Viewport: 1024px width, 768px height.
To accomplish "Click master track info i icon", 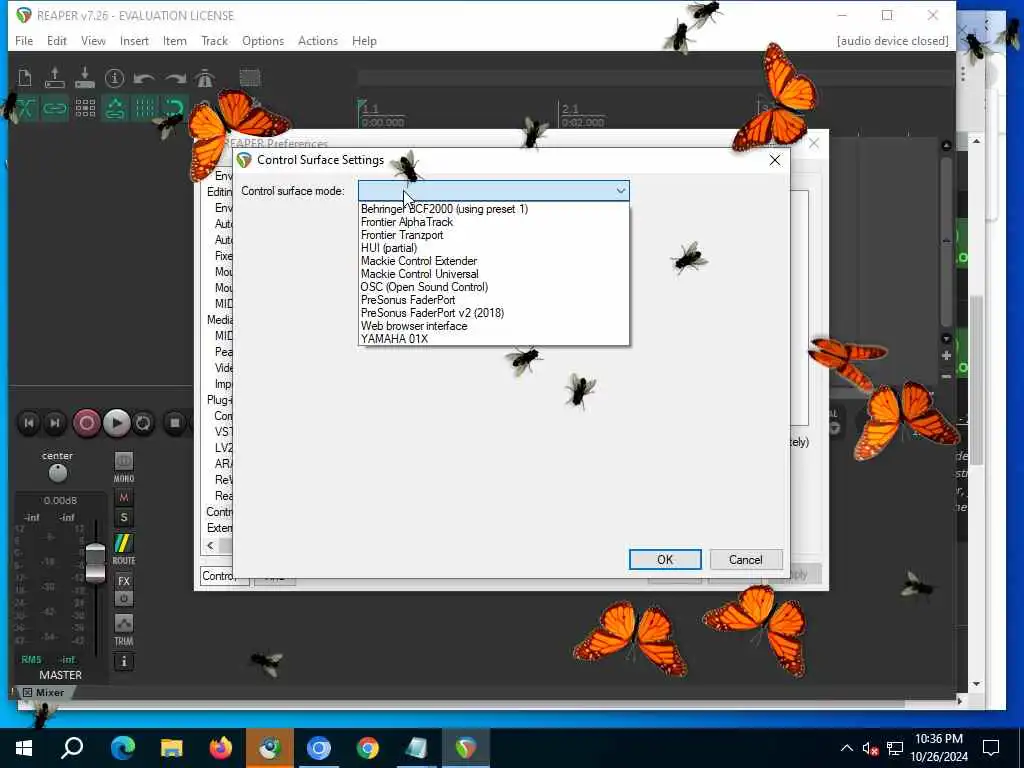I will tap(123, 662).
